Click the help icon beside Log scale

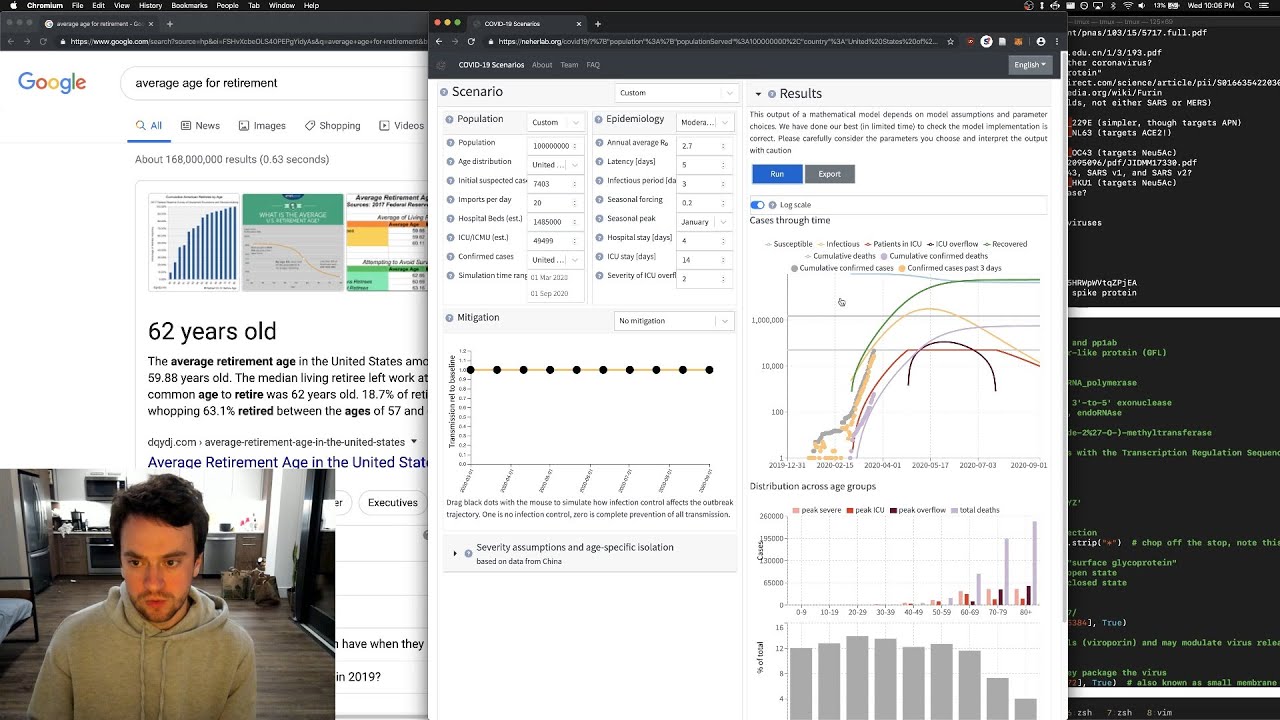[772, 205]
